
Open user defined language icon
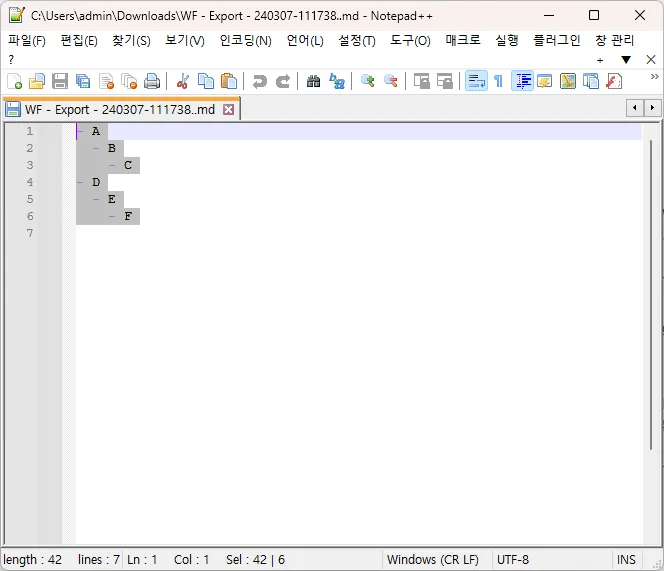click(545, 81)
